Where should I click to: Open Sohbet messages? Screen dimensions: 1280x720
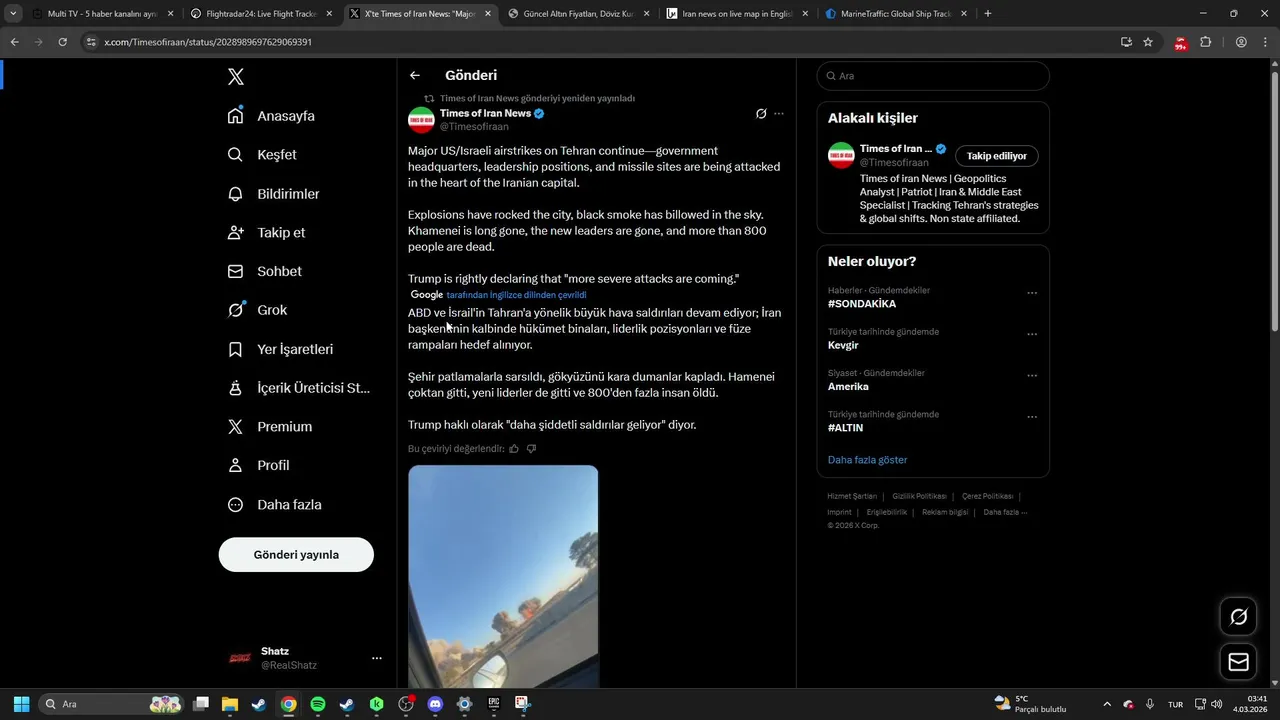[264, 271]
